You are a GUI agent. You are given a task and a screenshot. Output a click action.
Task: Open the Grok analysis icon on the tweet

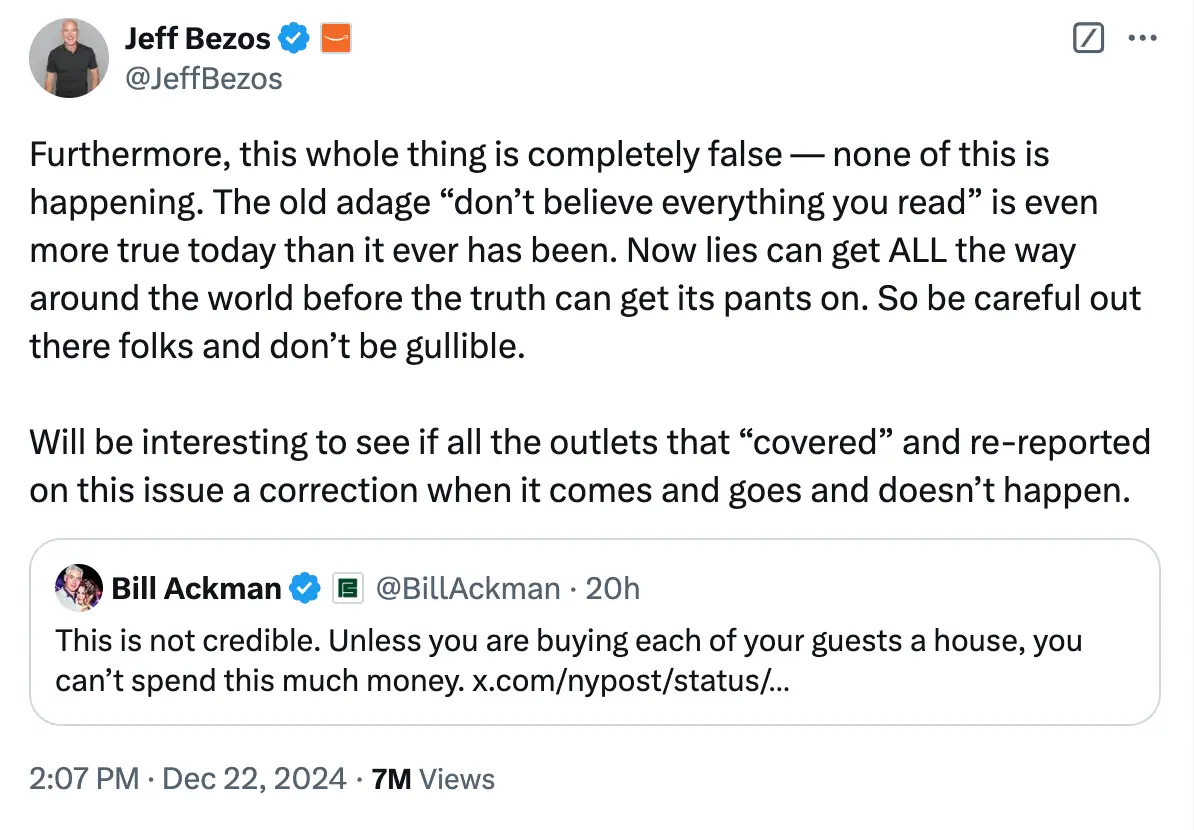[1087, 38]
